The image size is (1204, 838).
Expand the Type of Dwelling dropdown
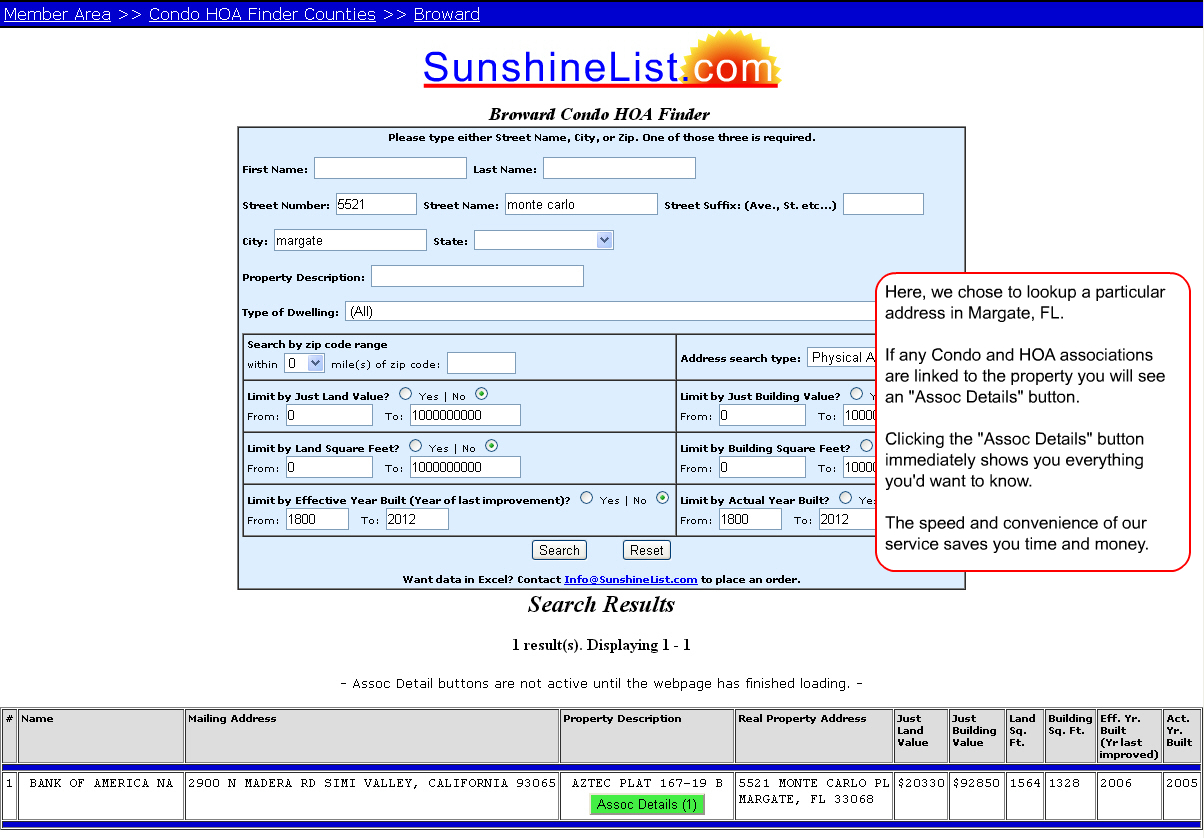click(x=610, y=312)
